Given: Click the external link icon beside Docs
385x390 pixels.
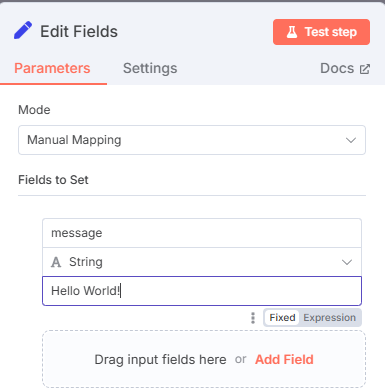Looking at the screenshot, I should 365,69.
